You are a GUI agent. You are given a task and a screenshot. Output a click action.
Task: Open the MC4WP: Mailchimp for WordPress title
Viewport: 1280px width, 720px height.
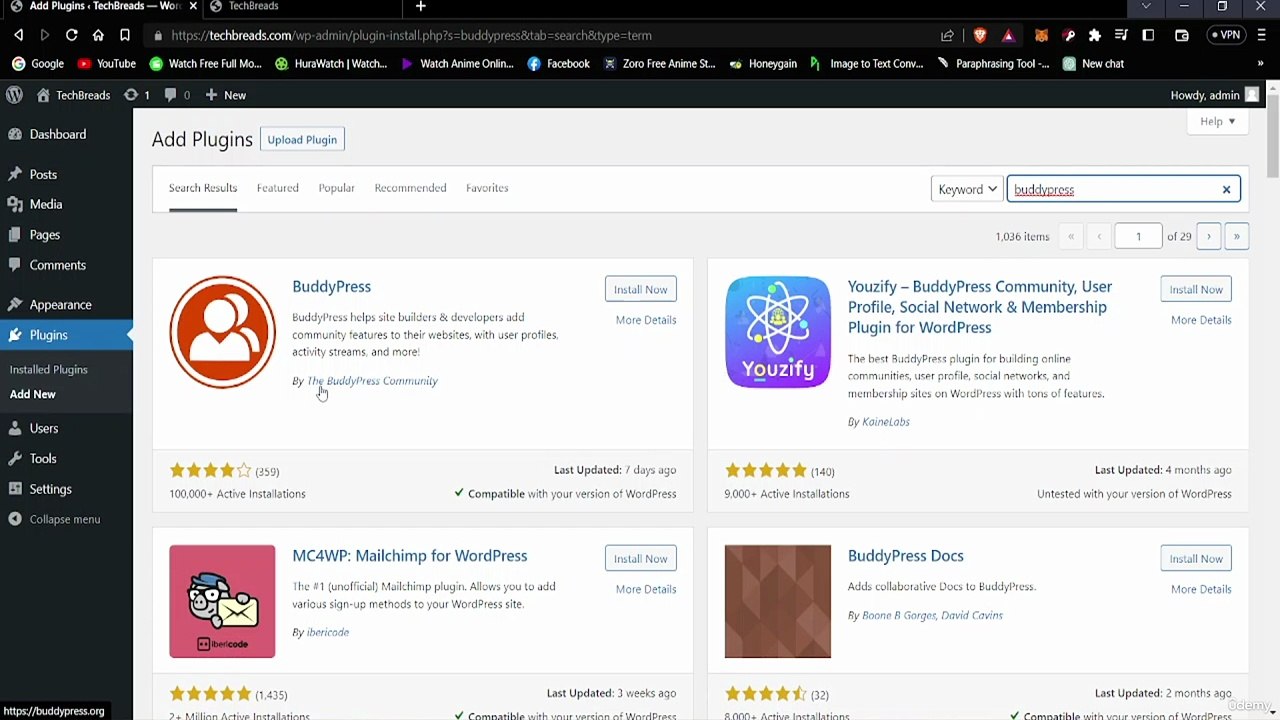click(x=410, y=556)
